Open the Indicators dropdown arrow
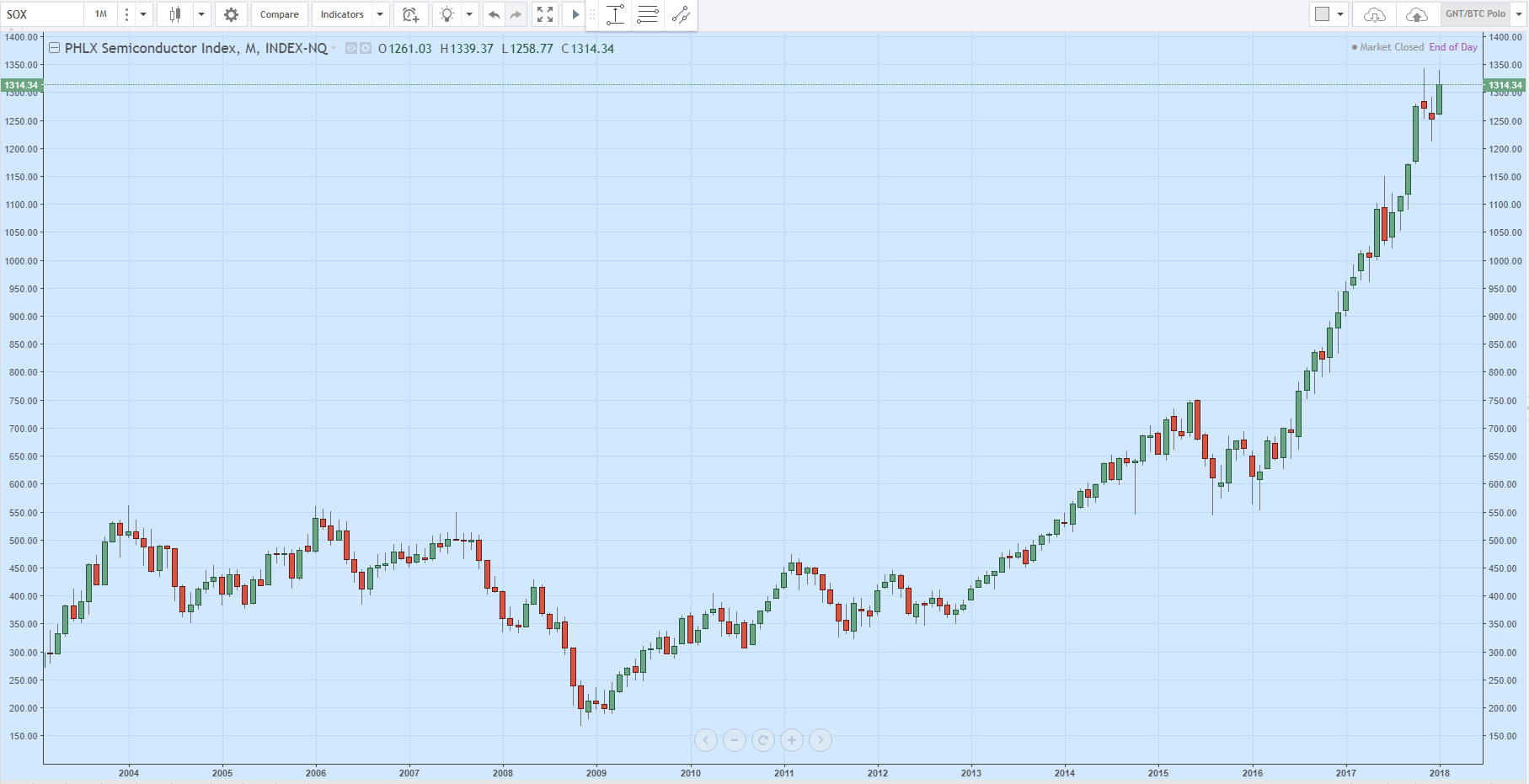The width and height of the screenshot is (1529, 784). point(380,14)
